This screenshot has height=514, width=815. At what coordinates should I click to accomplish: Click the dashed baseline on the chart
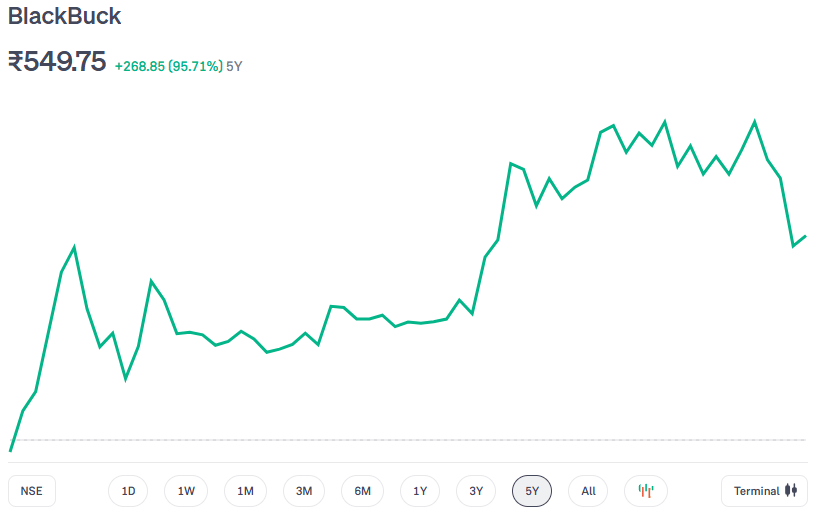click(400, 440)
